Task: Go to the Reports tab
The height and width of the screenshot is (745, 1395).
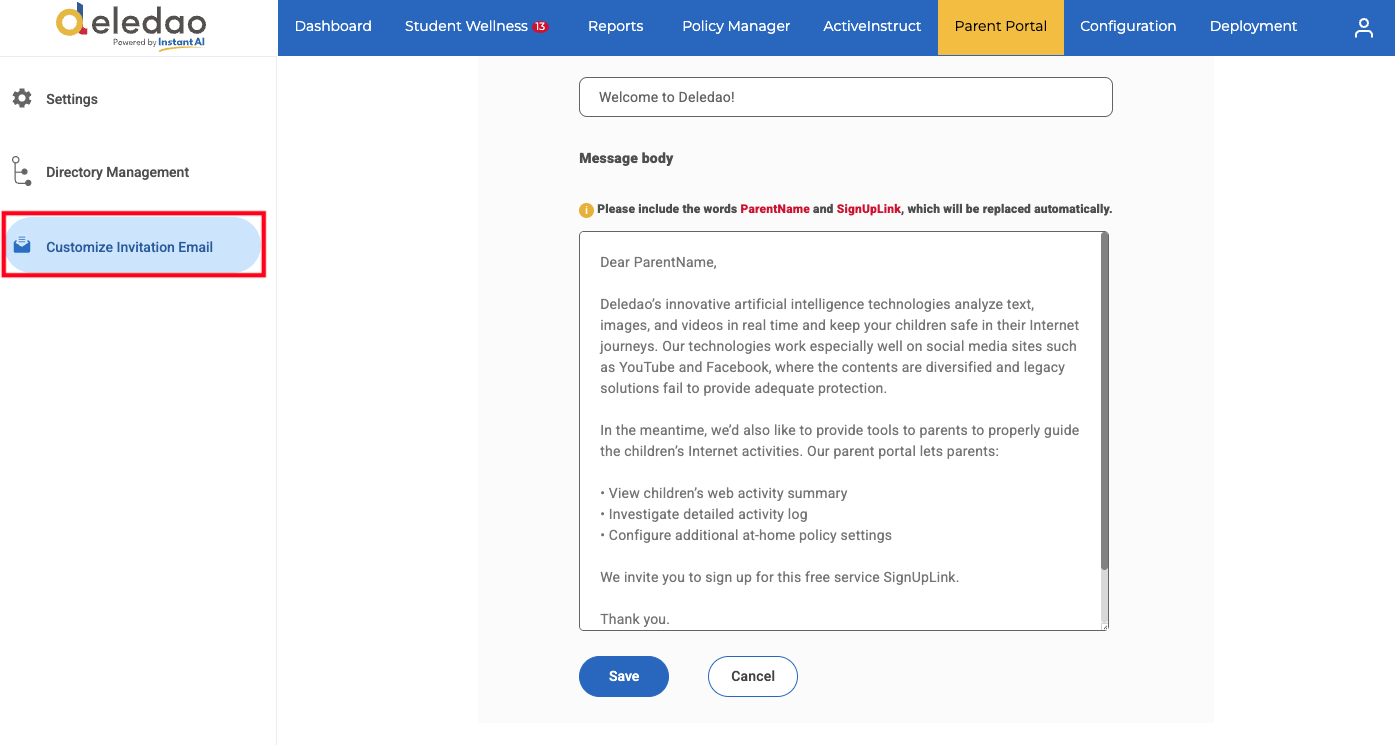Action: 616,27
